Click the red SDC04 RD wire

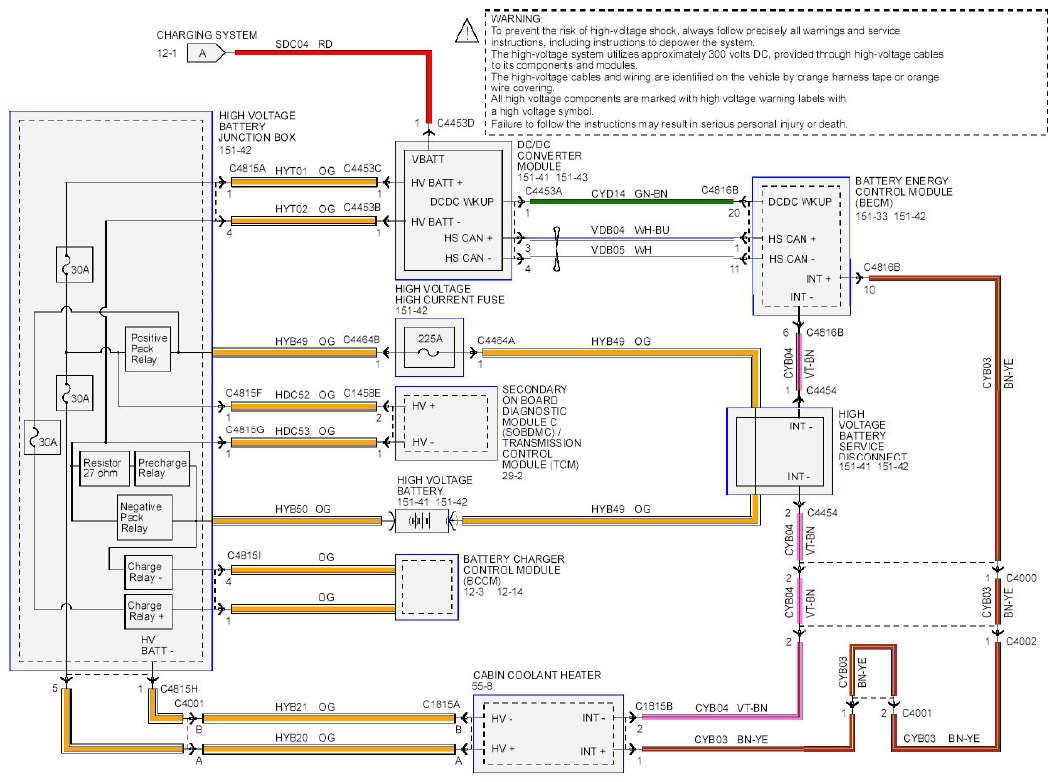pos(334,53)
